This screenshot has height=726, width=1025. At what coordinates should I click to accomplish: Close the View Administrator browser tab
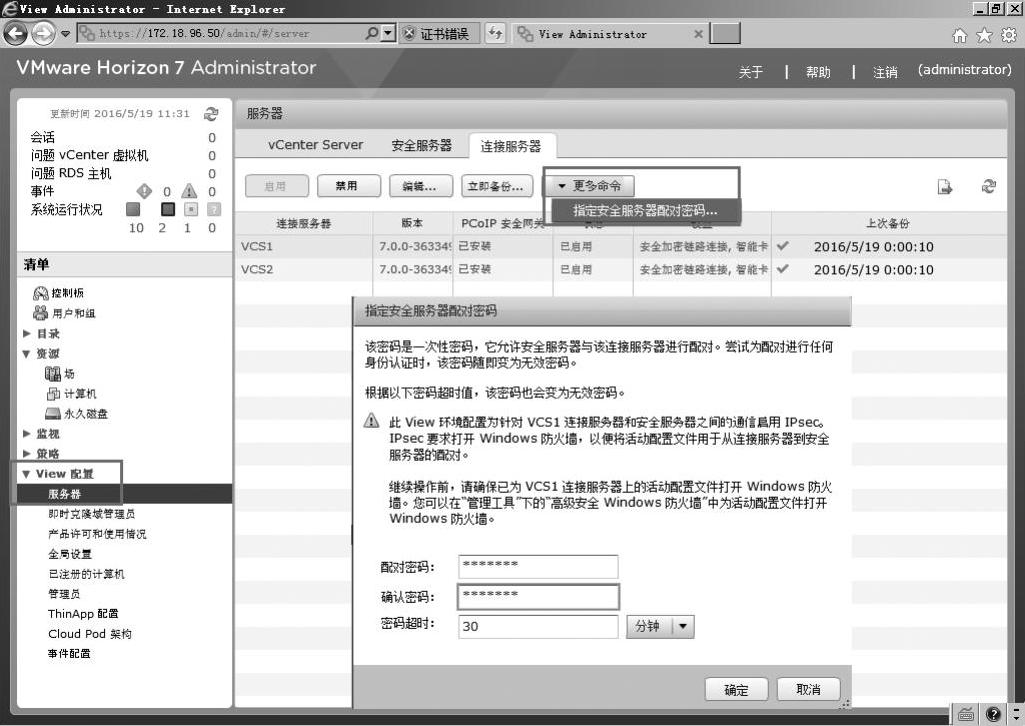(698, 34)
